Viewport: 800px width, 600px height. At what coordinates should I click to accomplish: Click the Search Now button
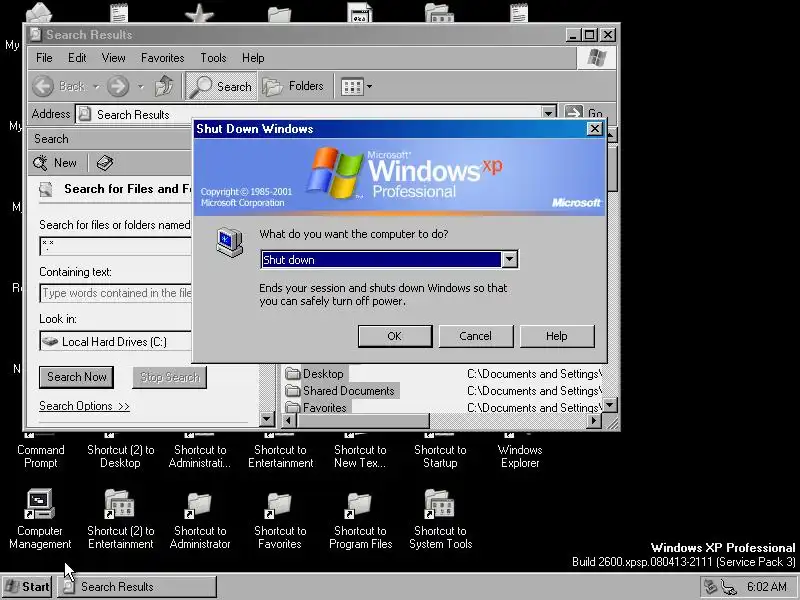(x=77, y=377)
